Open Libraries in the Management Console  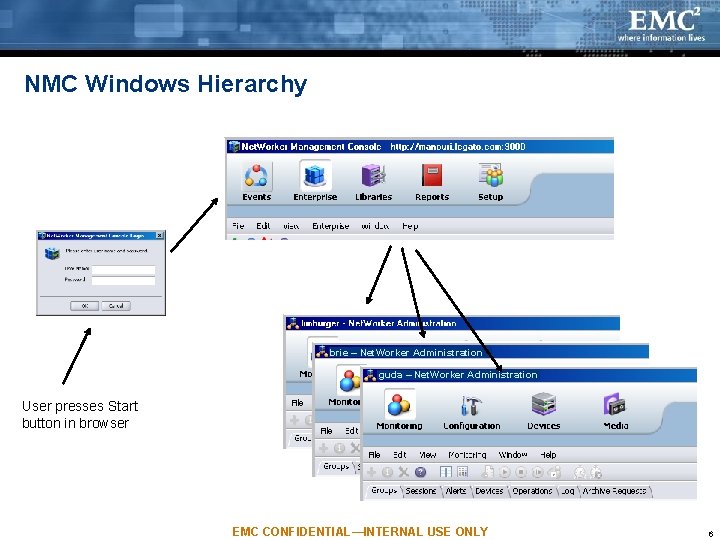click(373, 182)
